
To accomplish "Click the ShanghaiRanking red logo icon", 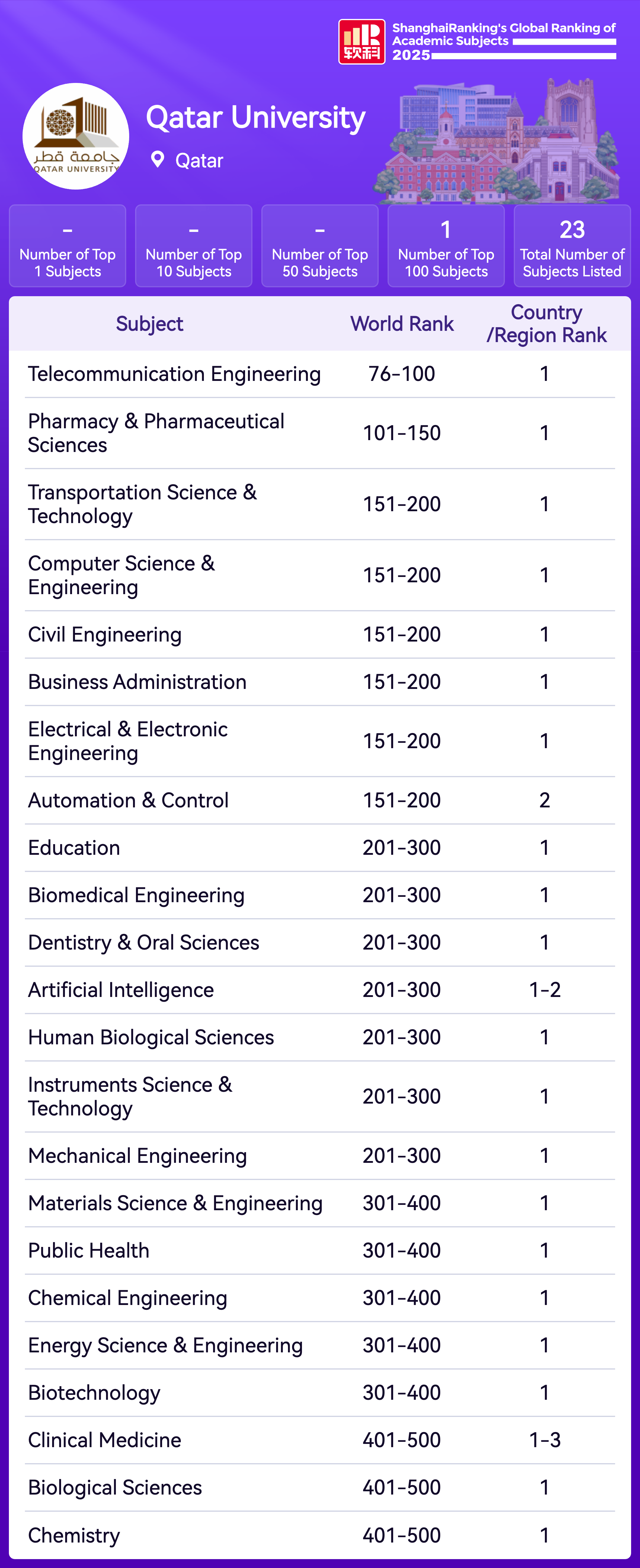I will [361, 41].
